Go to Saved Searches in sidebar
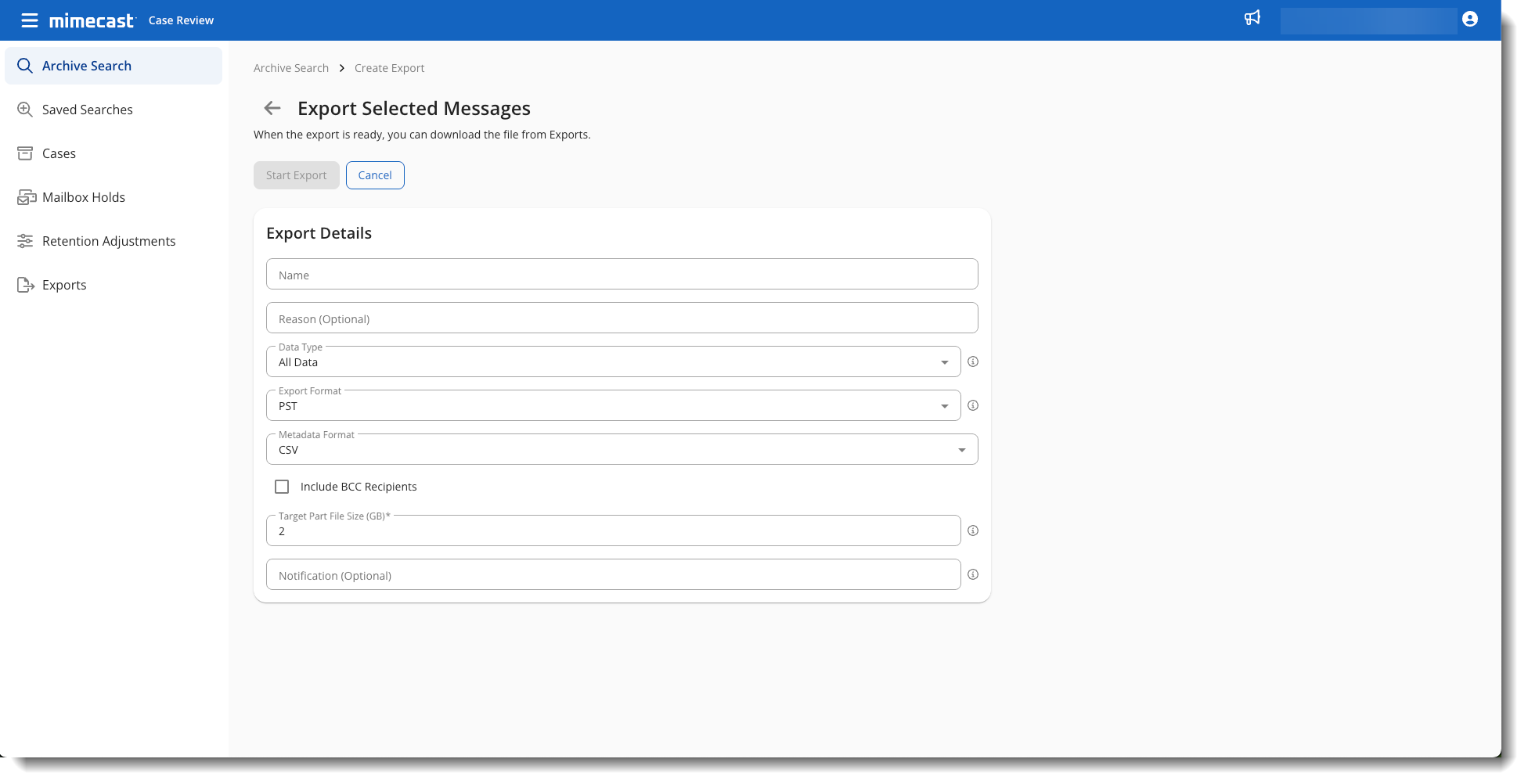 (x=87, y=110)
